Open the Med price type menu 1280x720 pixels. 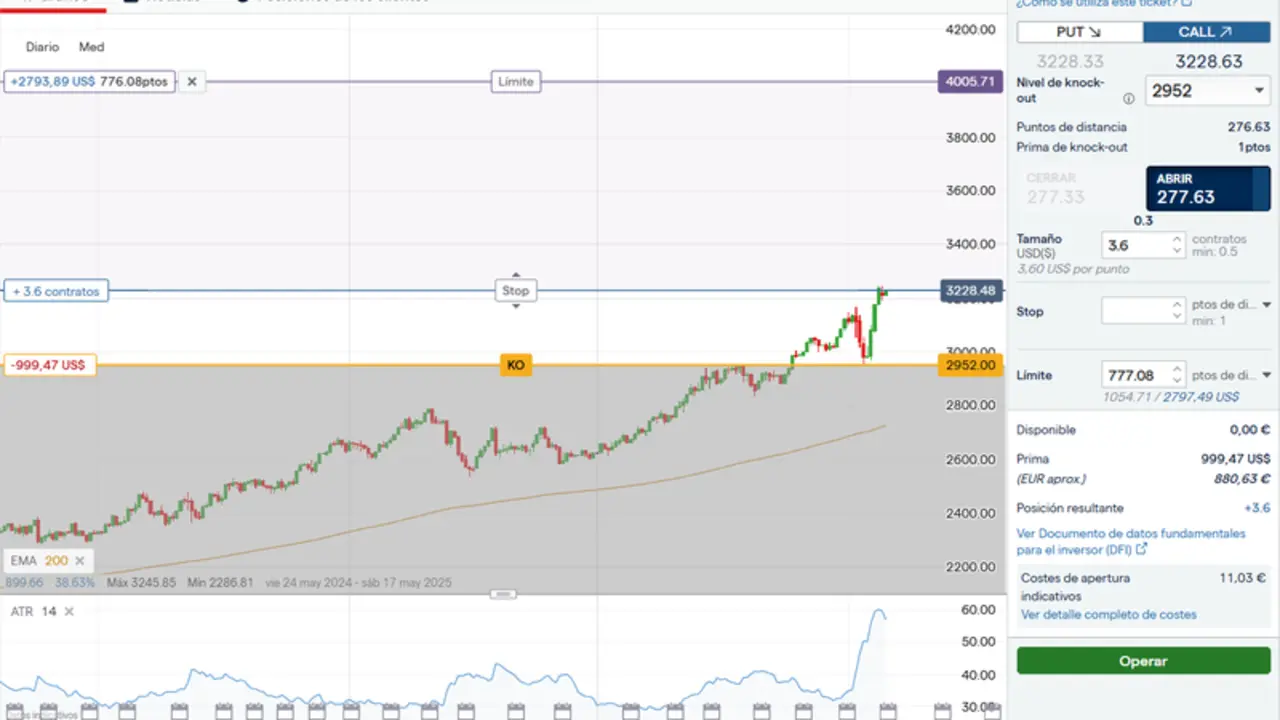91,47
